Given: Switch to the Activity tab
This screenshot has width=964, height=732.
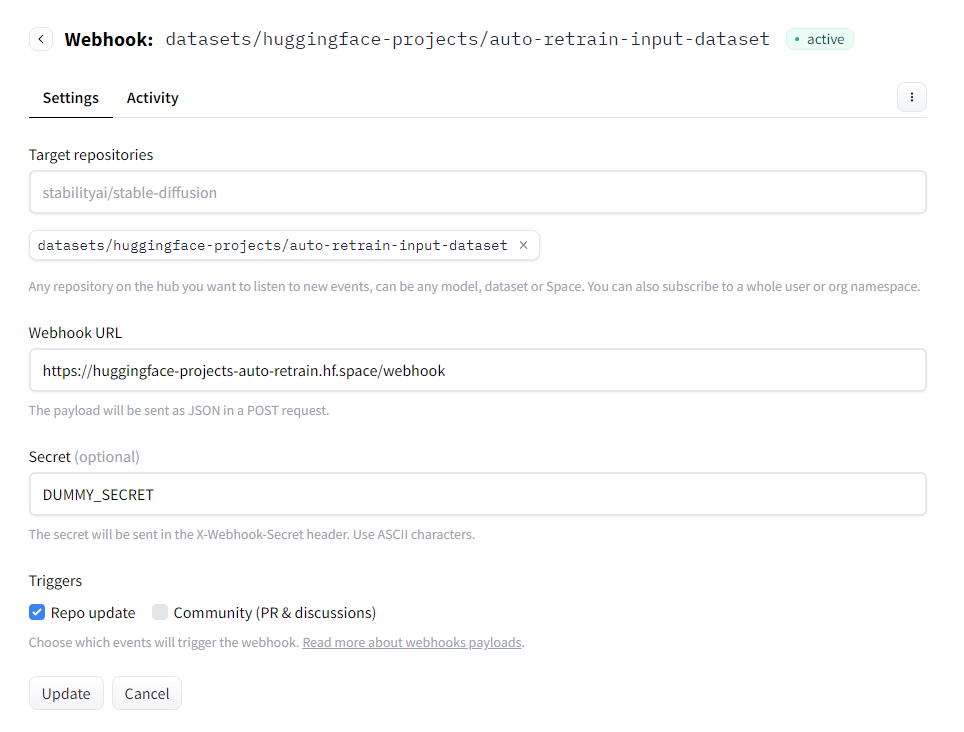Looking at the screenshot, I should tap(152, 97).
